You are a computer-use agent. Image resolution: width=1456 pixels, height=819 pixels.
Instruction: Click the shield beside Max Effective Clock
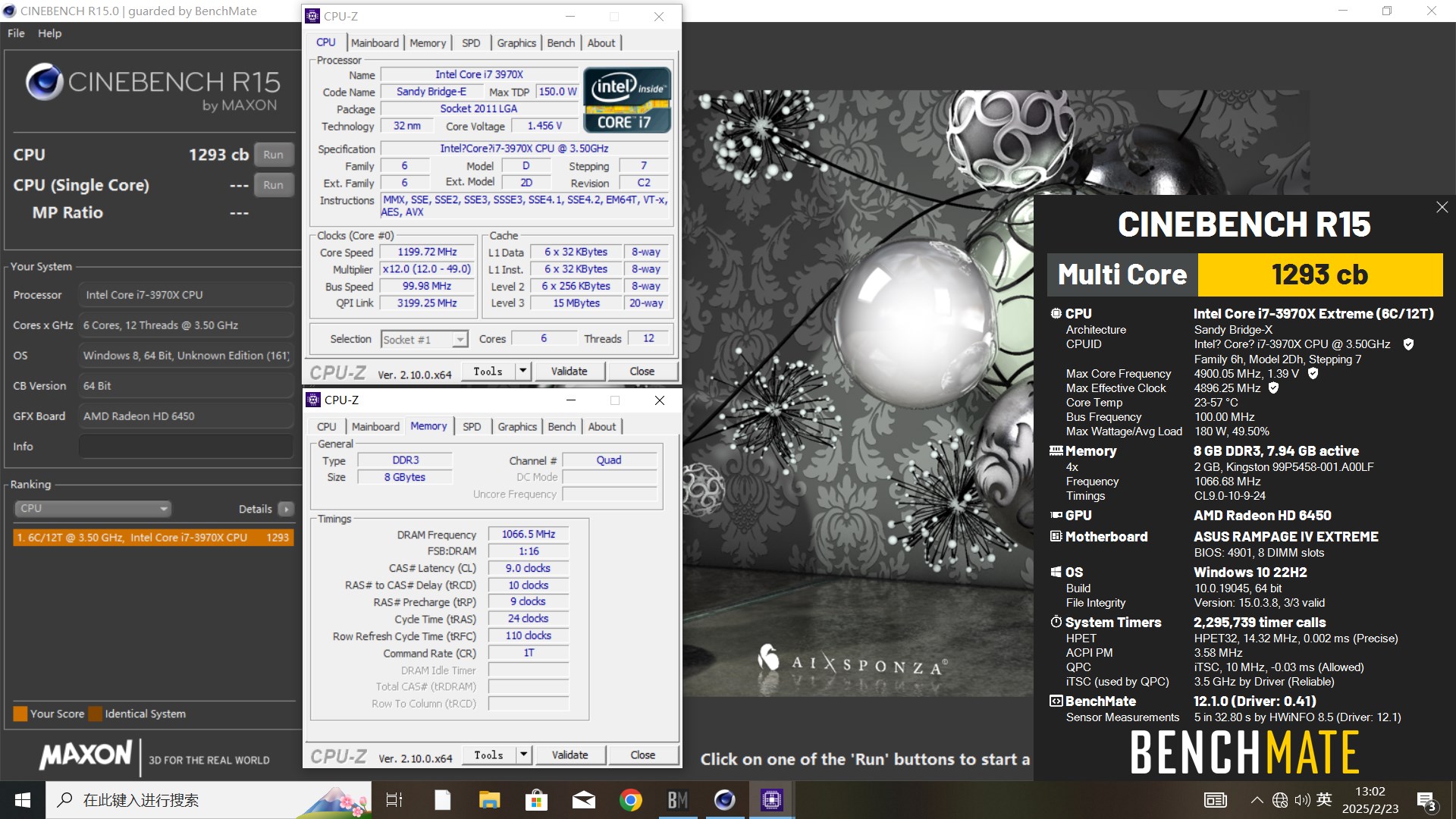pos(1274,388)
